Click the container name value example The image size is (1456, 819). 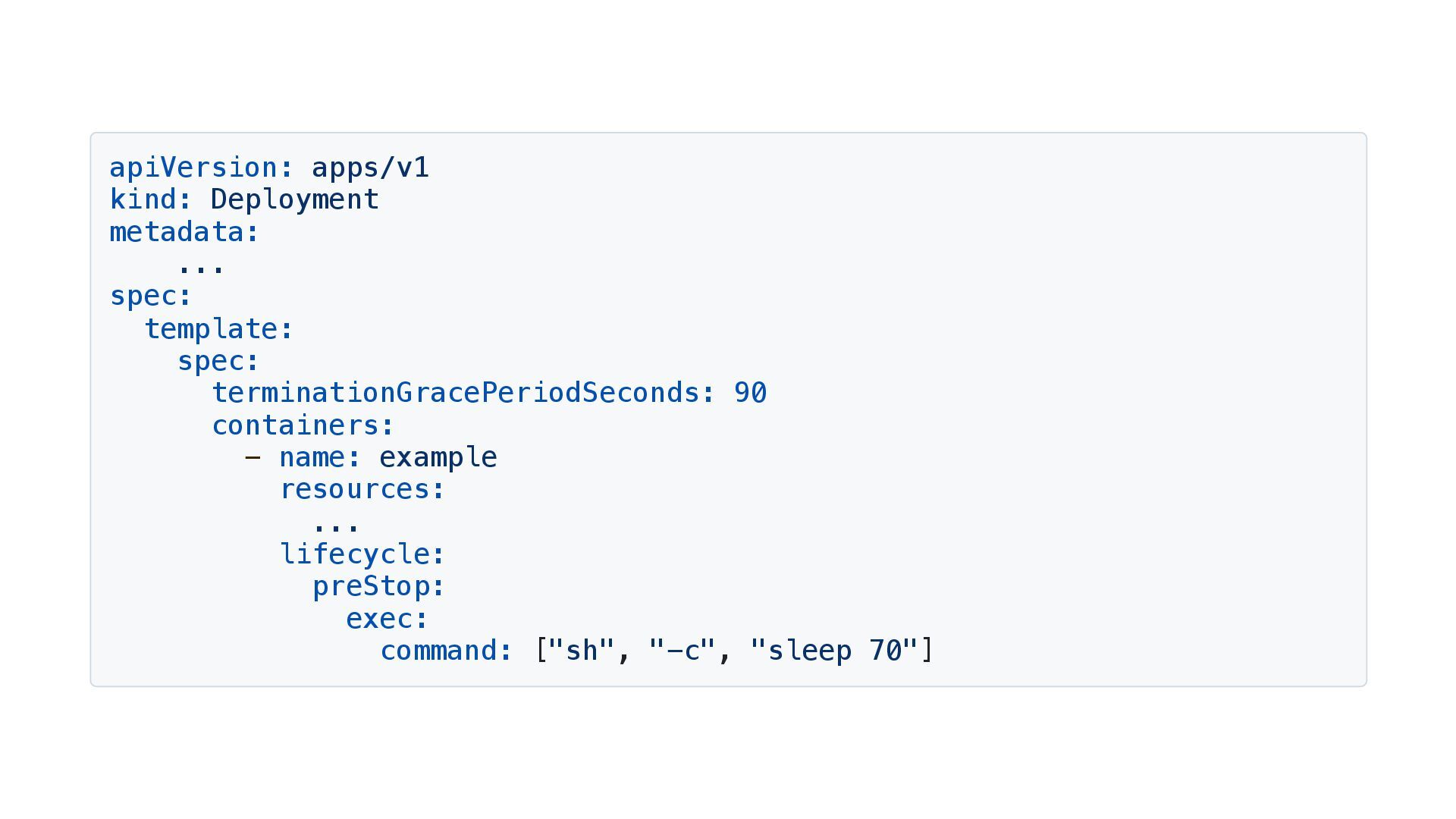coord(438,457)
